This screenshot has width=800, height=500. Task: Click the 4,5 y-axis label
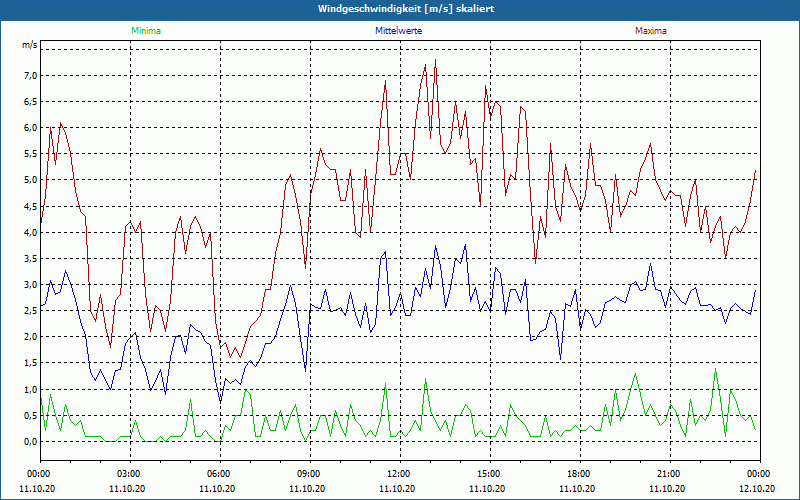pos(30,206)
